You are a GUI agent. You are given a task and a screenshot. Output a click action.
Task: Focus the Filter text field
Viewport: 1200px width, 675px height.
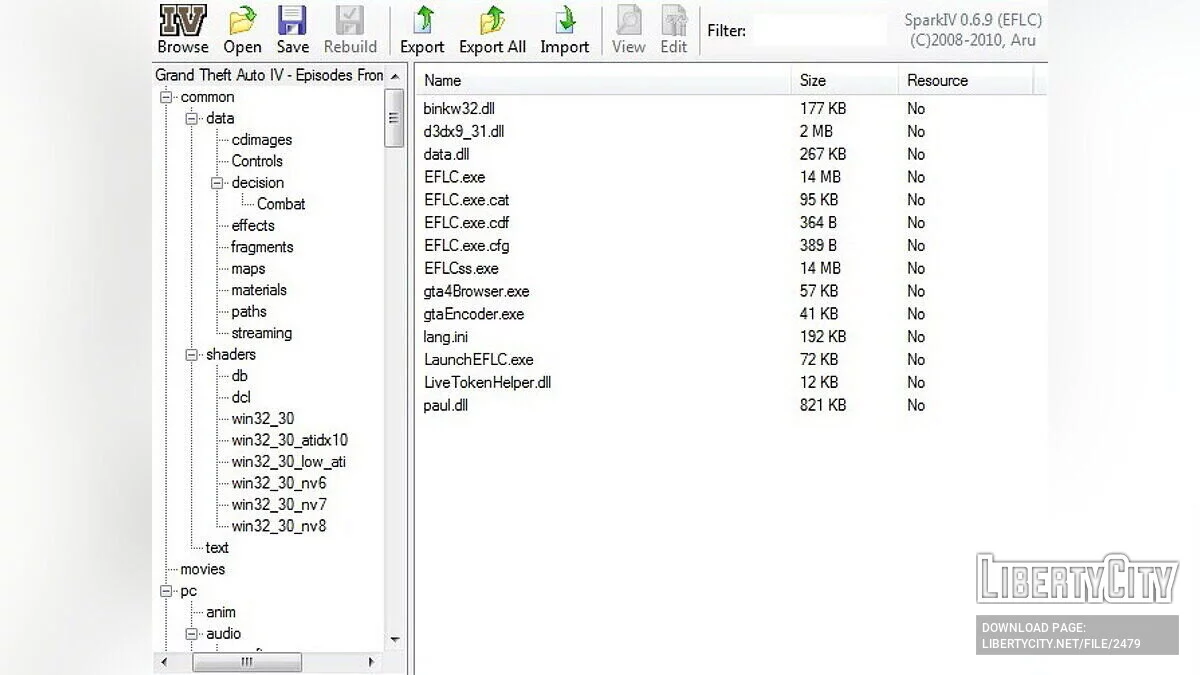tap(819, 30)
